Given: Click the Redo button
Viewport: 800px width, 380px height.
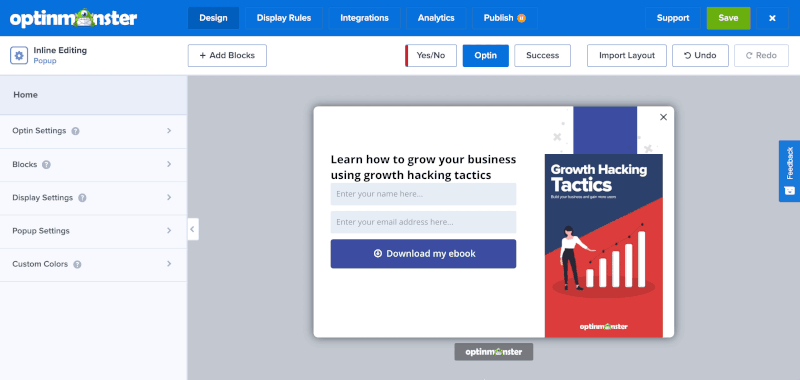Looking at the screenshot, I should point(761,56).
